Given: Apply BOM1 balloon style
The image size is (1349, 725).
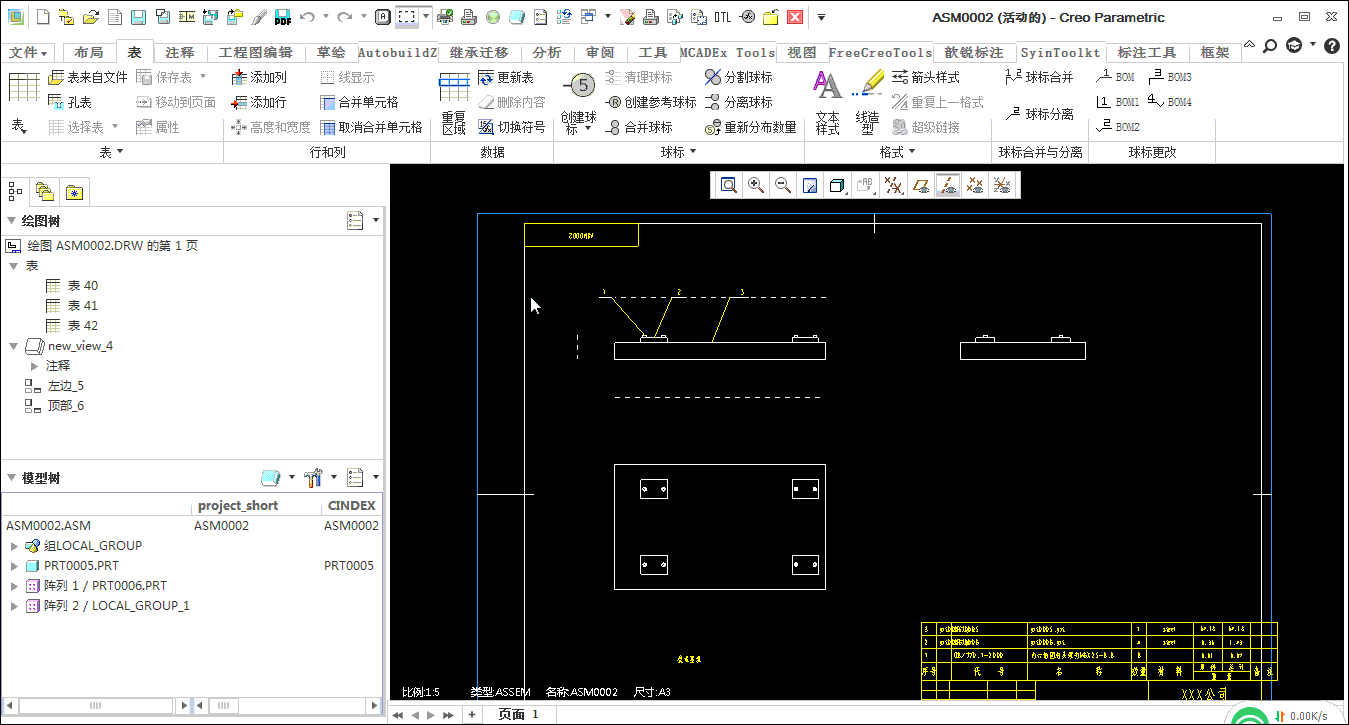Looking at the screenshot, I should [1118, 102].
